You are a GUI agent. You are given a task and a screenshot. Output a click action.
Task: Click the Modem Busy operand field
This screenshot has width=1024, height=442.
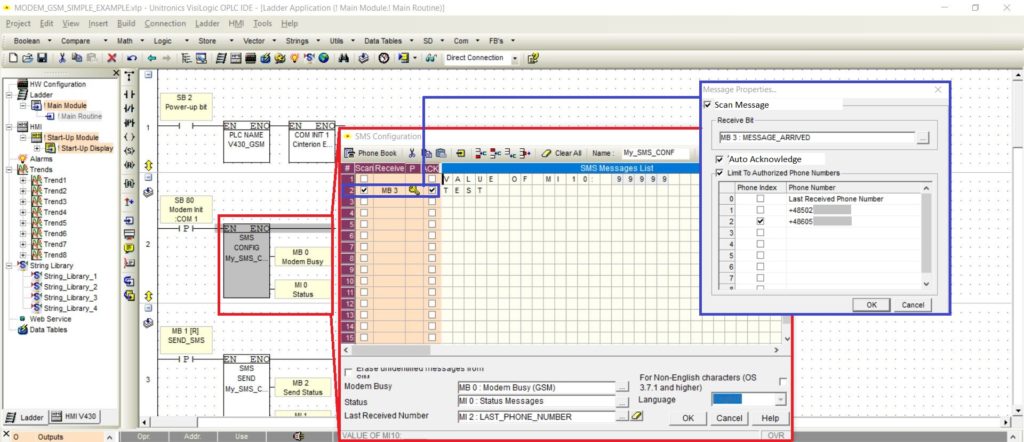tap(537, 387)
